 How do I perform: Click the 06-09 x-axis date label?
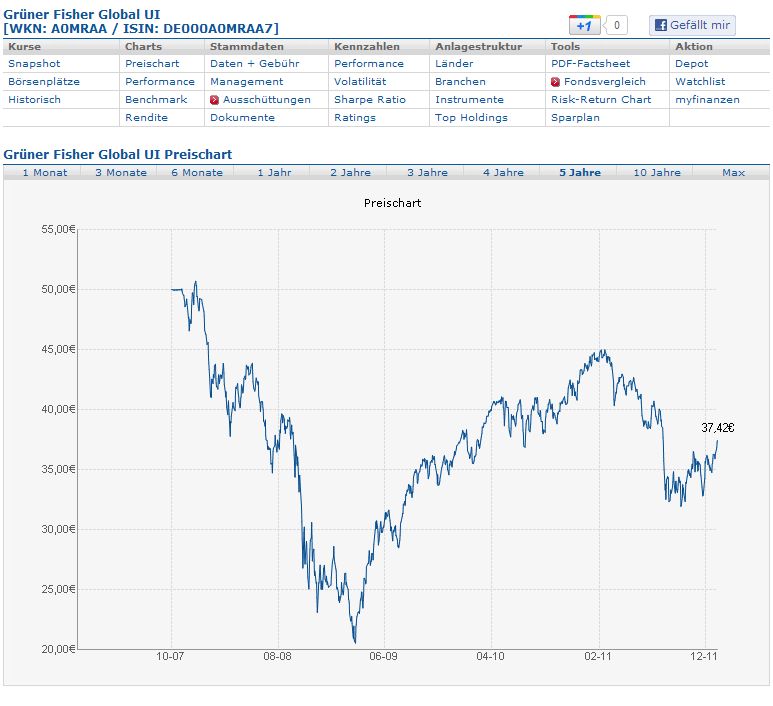(384, 656)
